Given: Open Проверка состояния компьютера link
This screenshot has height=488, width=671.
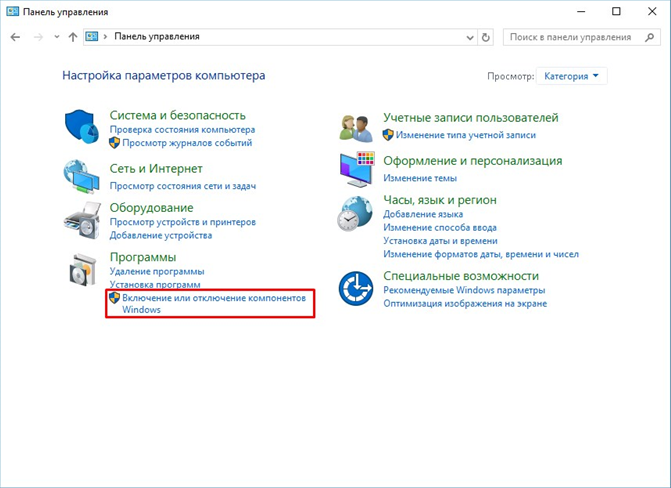Looking at the screenshot, I should pos(182,129).
